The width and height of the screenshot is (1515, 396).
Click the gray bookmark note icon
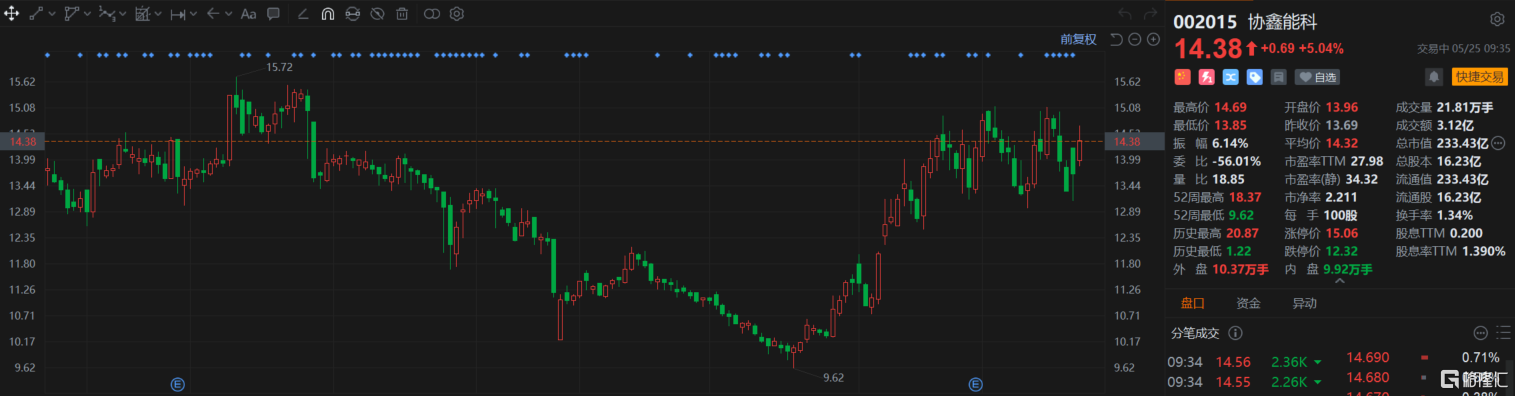point(1279,76)
